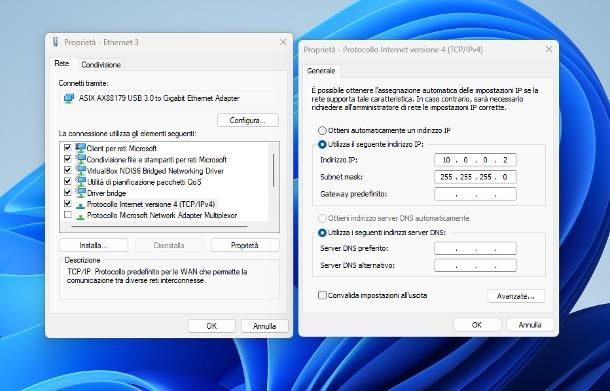Toggle VirtualBox NDIS6 Bridged Networking Driver checkbox

pos(68,170)
